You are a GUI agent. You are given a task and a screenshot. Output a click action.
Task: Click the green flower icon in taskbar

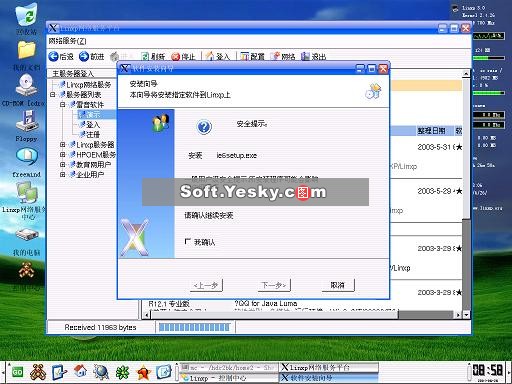click(x=122, y=372)
